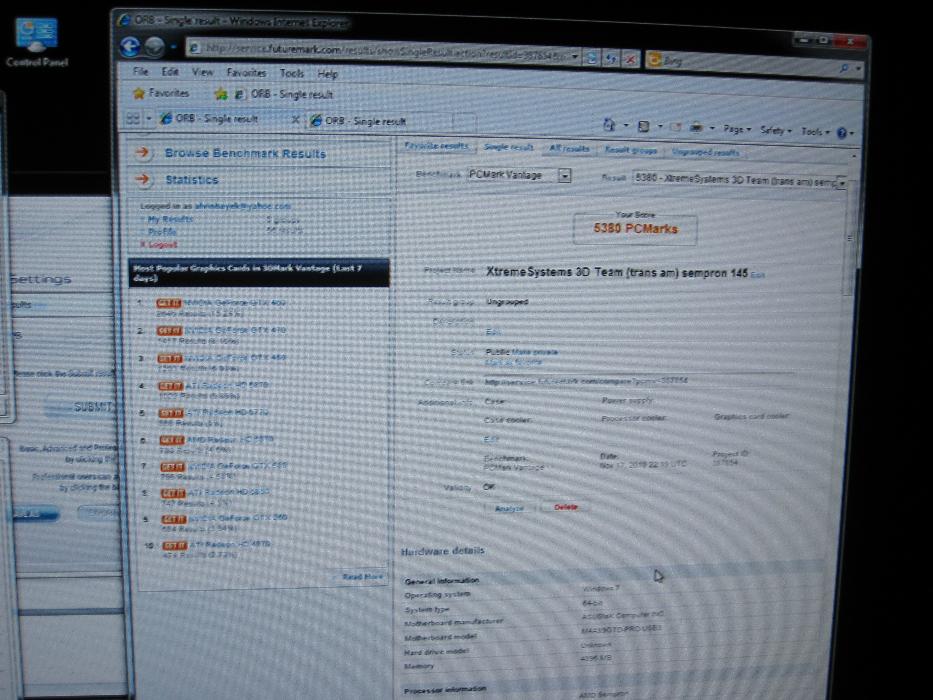Open the NVIDIA GeForce GTX 470 link
The width and height of the screenshot is (933, 700).
235,330
